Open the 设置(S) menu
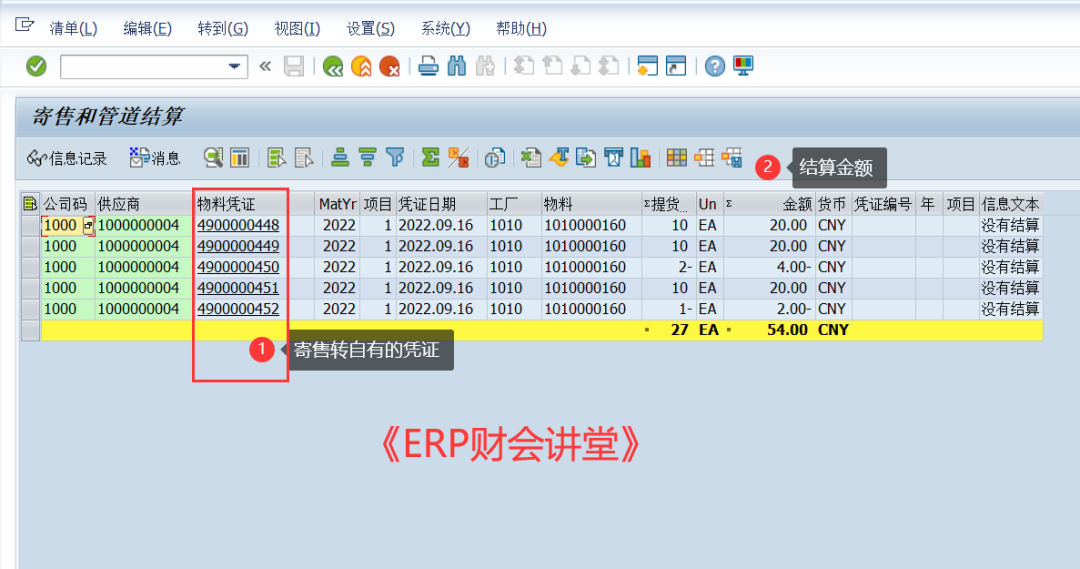 370,29
